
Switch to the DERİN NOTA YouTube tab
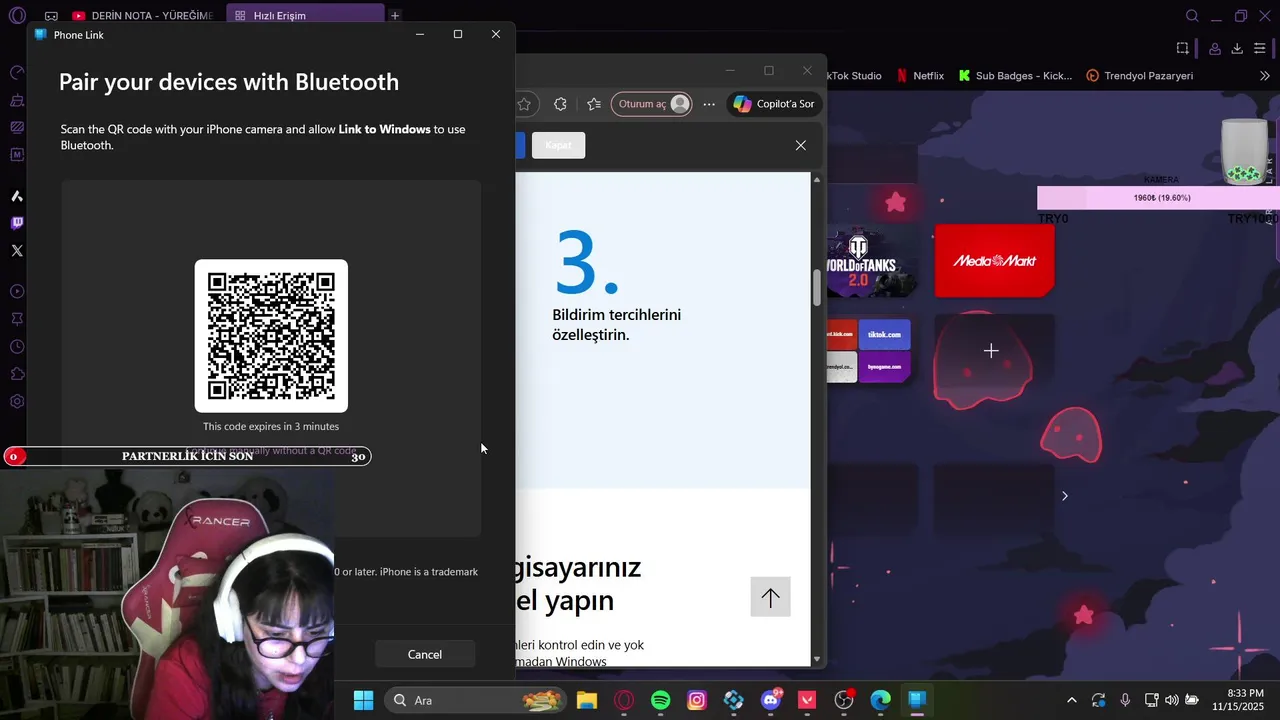[143, 16]
